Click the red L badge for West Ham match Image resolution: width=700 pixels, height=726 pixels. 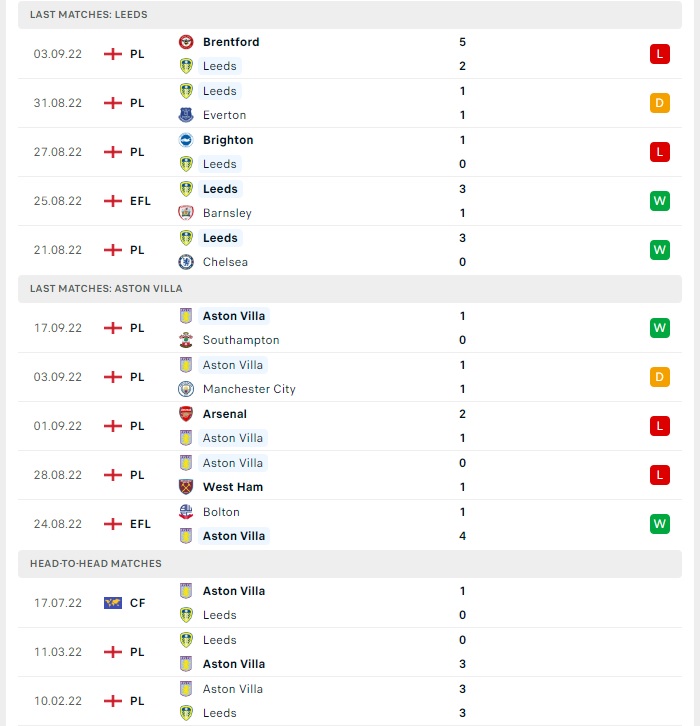[x=660, y=475]
